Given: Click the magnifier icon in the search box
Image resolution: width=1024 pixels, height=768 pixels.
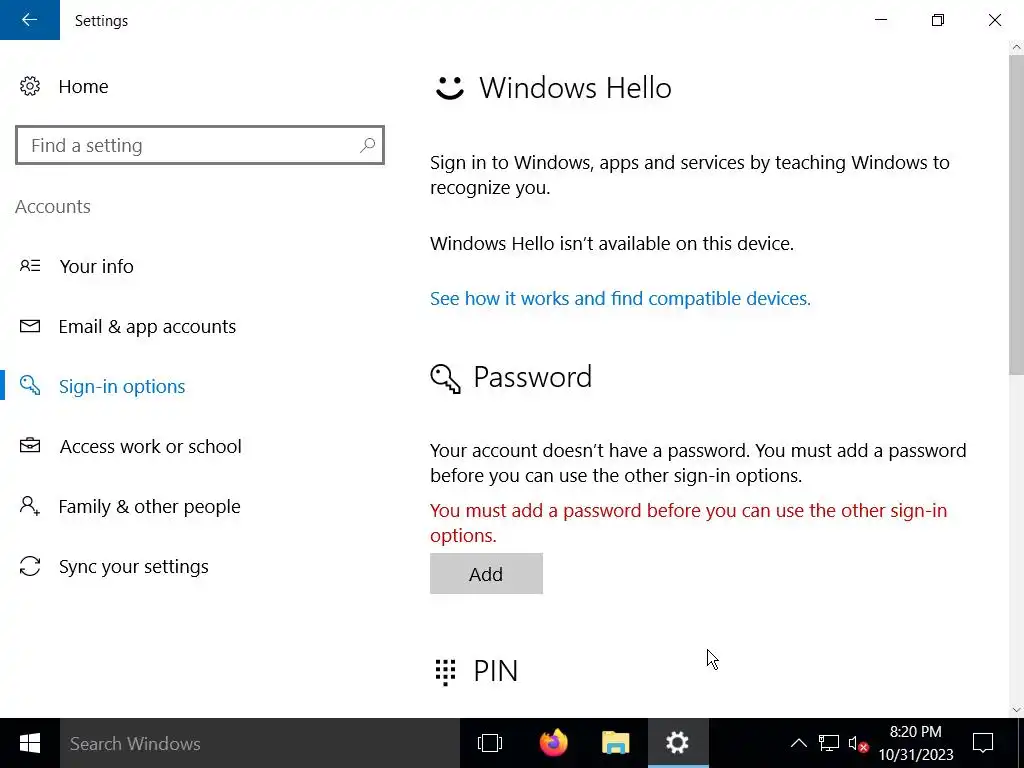Looking at the screenshot, I should click(x=368, y=145).
